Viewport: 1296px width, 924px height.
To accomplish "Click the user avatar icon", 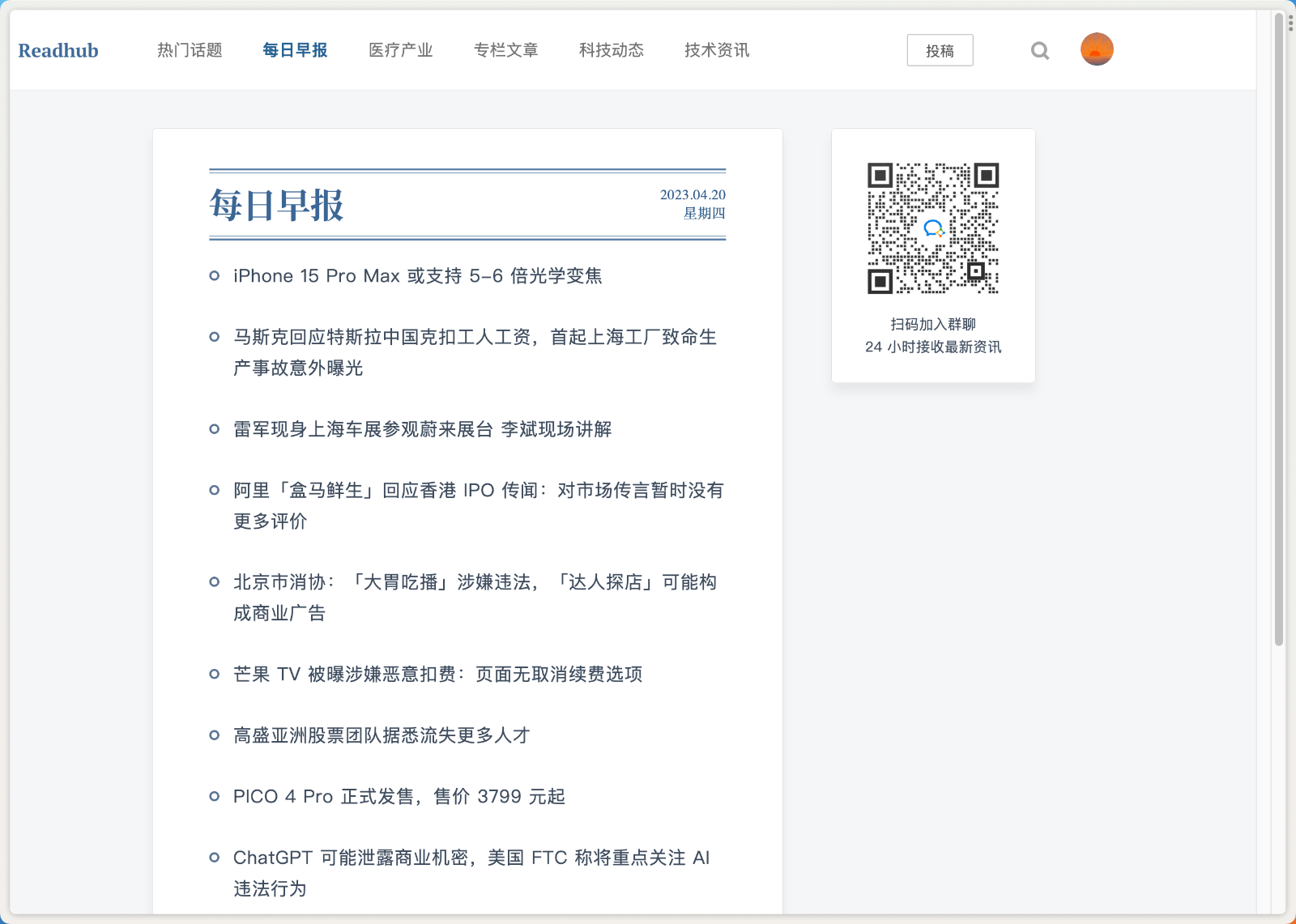I will point(1097,49).
